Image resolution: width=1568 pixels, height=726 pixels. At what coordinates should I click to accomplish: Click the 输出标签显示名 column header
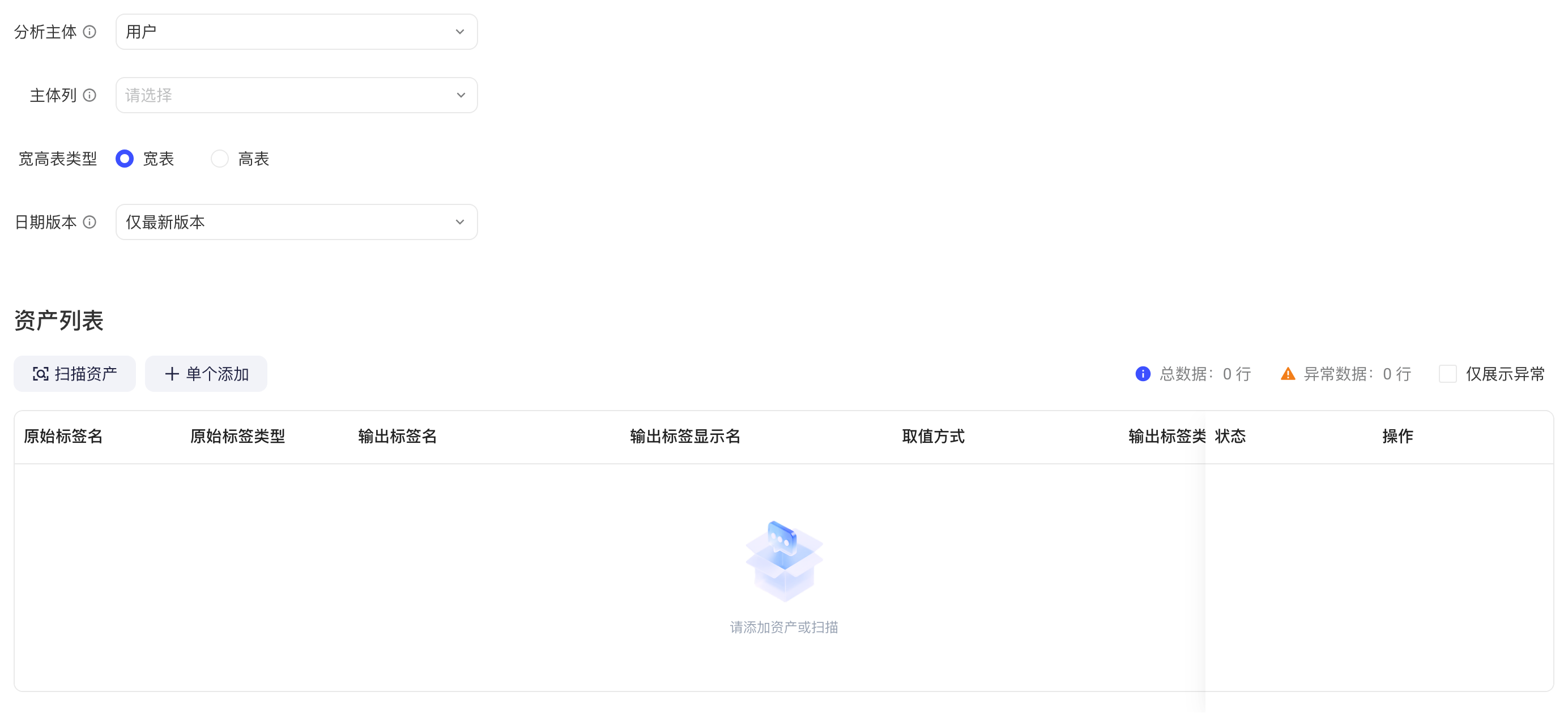click(x=685, y=436)
